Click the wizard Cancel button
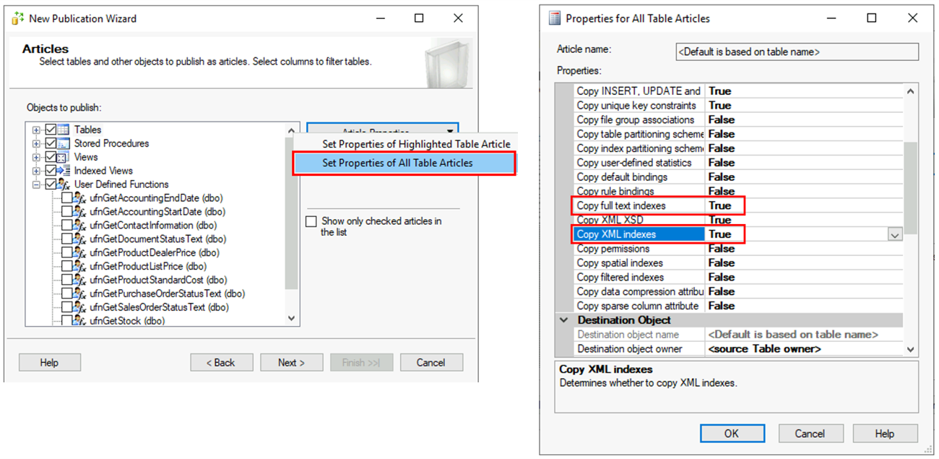This screenshot has width=939, height=459. pyautogui.click(x=431, y=363)
